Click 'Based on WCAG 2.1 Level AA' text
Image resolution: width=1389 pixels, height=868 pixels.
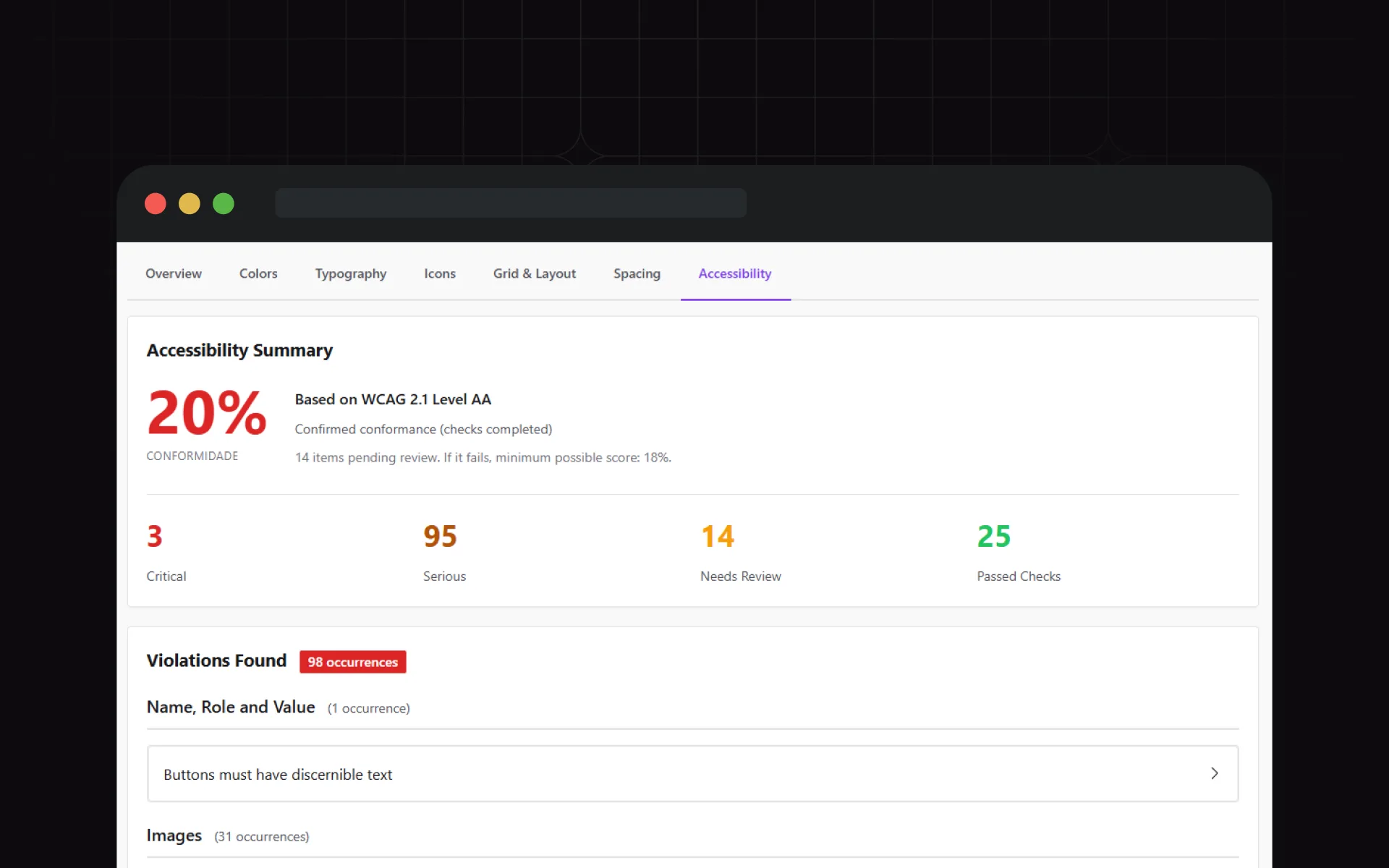(x=393, y=399)
